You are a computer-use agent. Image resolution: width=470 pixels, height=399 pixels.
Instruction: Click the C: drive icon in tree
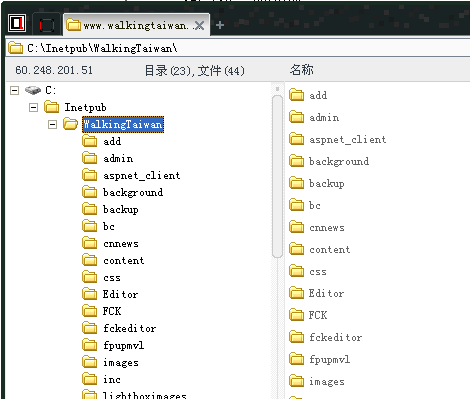point(33,90)
